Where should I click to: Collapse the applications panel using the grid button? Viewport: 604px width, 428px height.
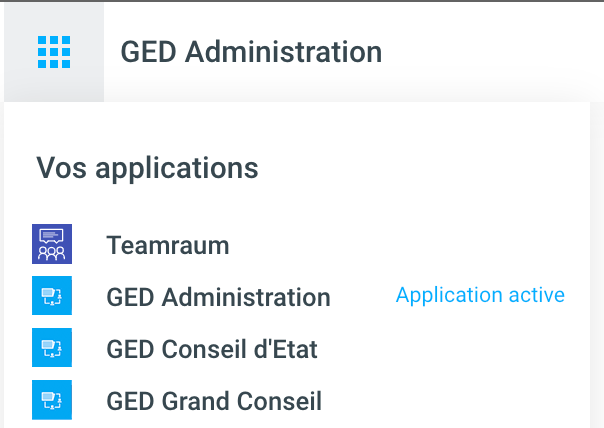pos(54,51)
